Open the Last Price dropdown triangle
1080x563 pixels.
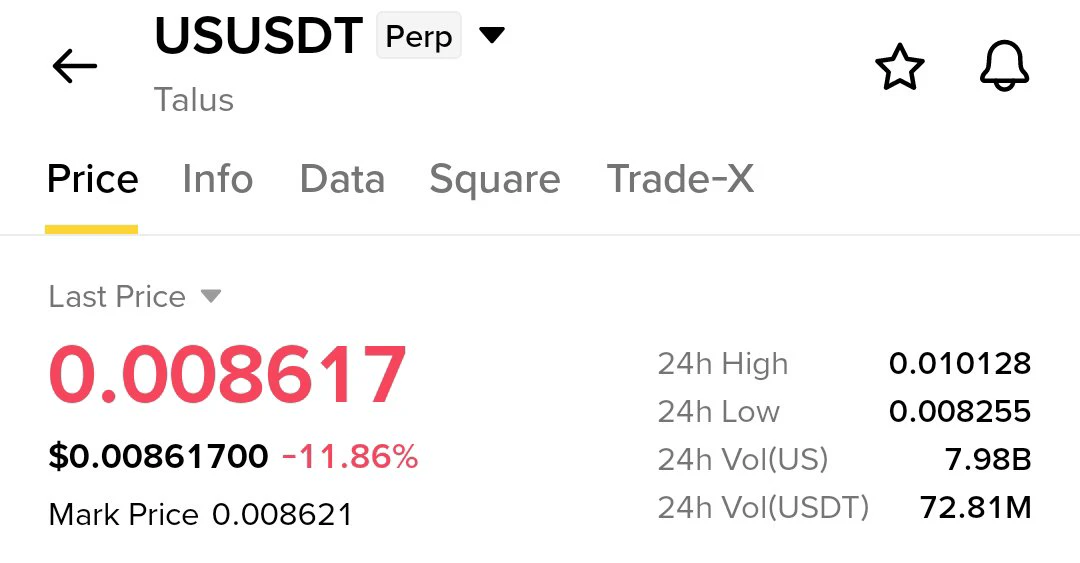click(211, 296)
